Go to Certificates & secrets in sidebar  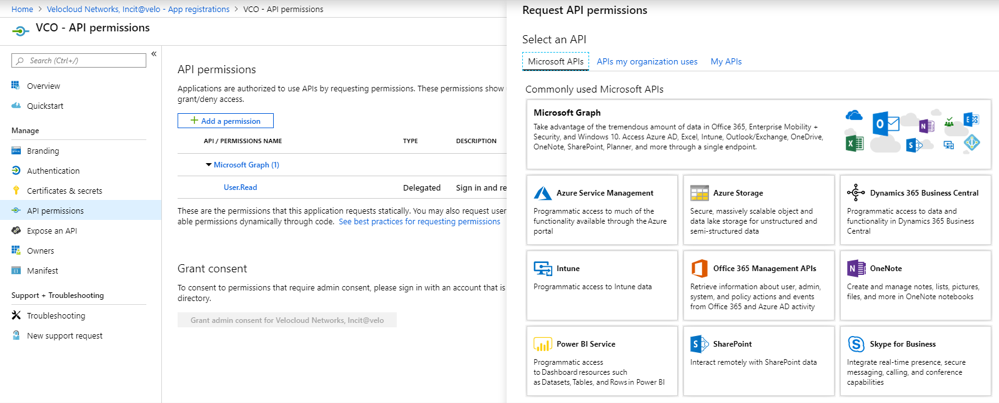(64, 191)
